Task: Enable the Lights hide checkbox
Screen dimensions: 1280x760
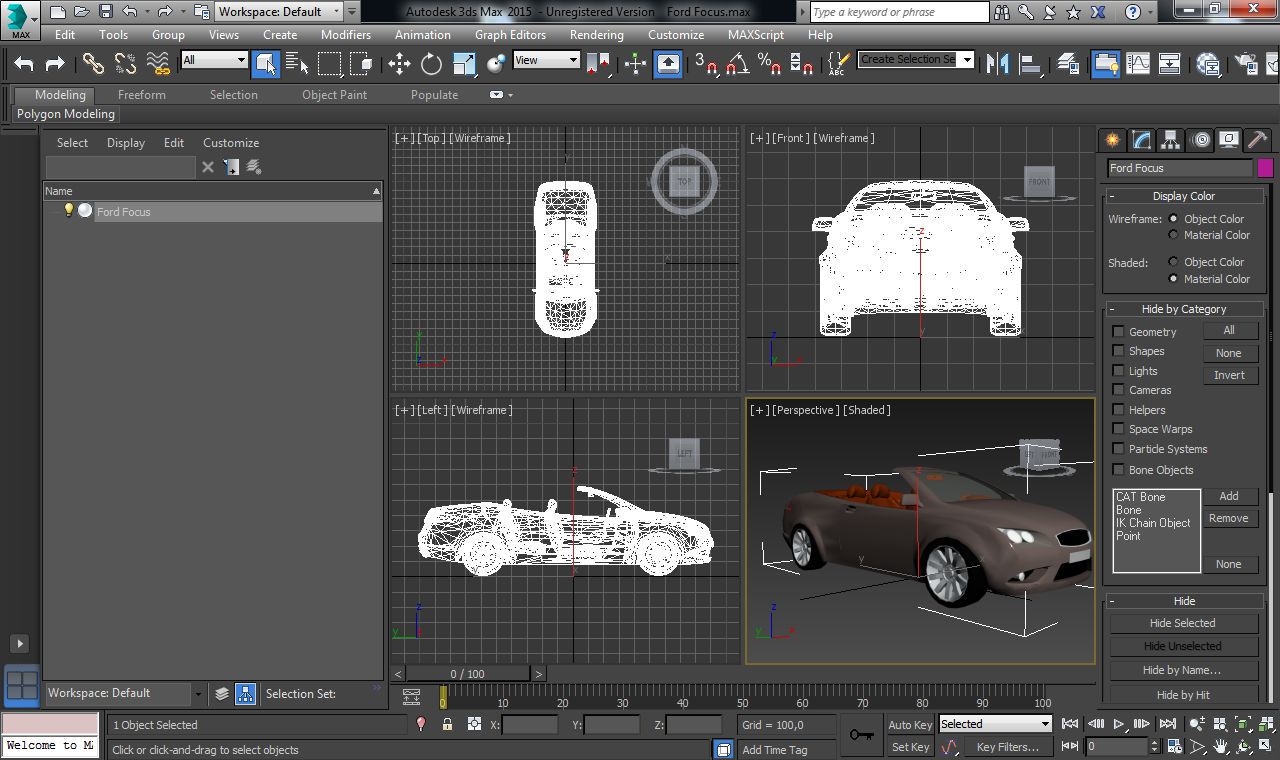Action: tap(1118, 370)
